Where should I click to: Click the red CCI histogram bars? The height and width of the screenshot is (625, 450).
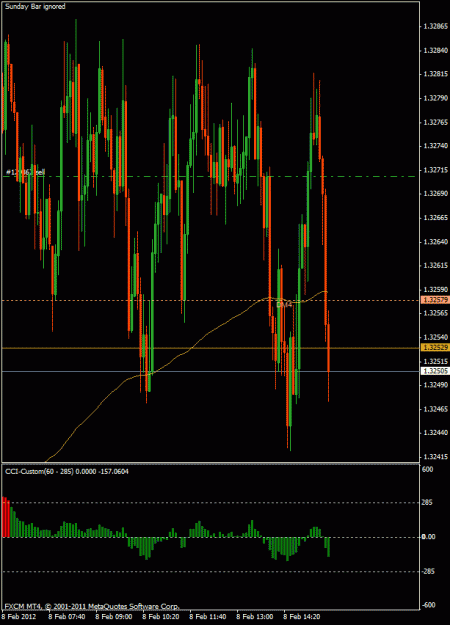point(6,517)
